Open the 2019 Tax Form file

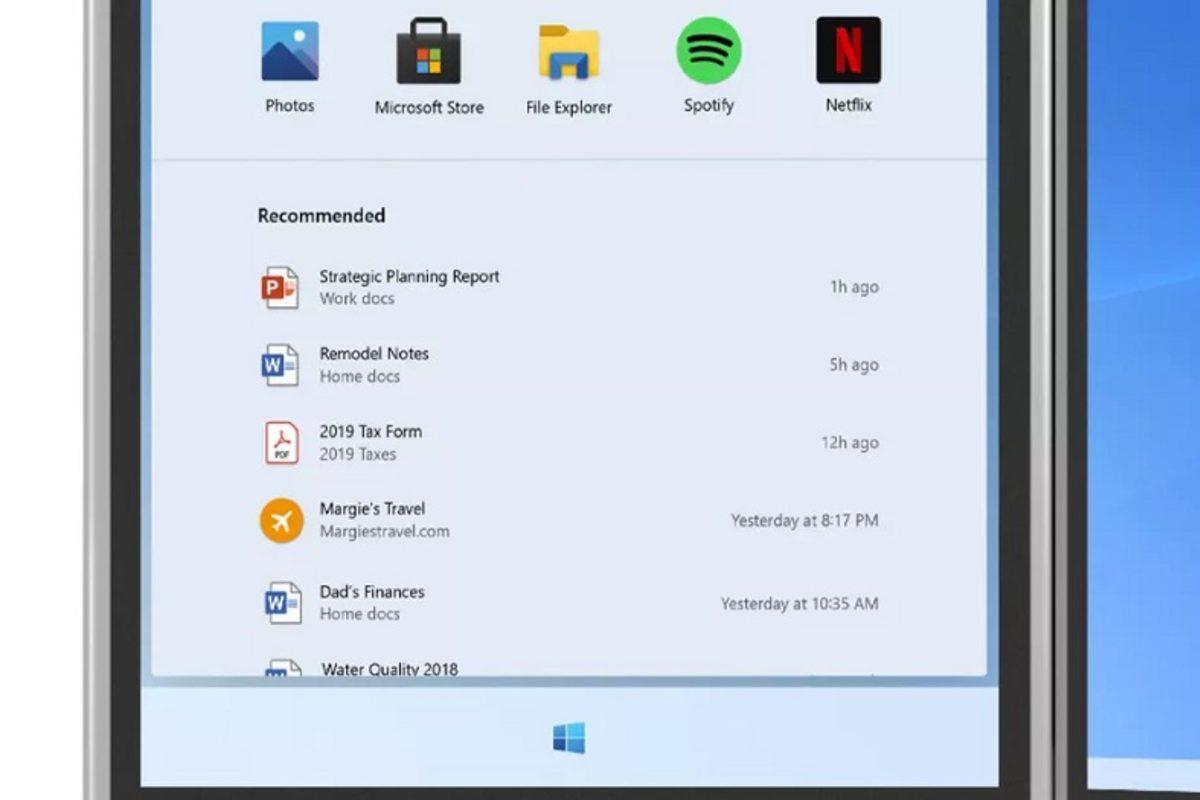click(x=370, y=431)
